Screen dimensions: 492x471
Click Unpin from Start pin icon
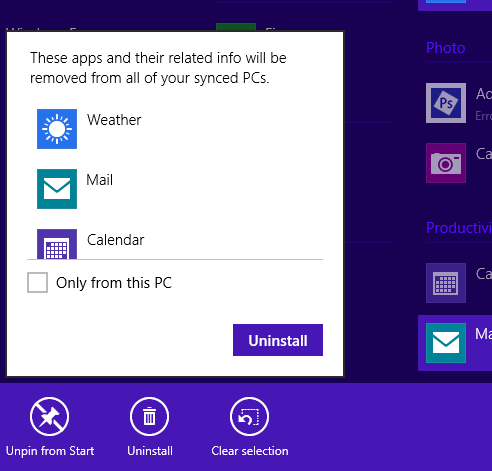pyautogui.click(x=49, y=417)
